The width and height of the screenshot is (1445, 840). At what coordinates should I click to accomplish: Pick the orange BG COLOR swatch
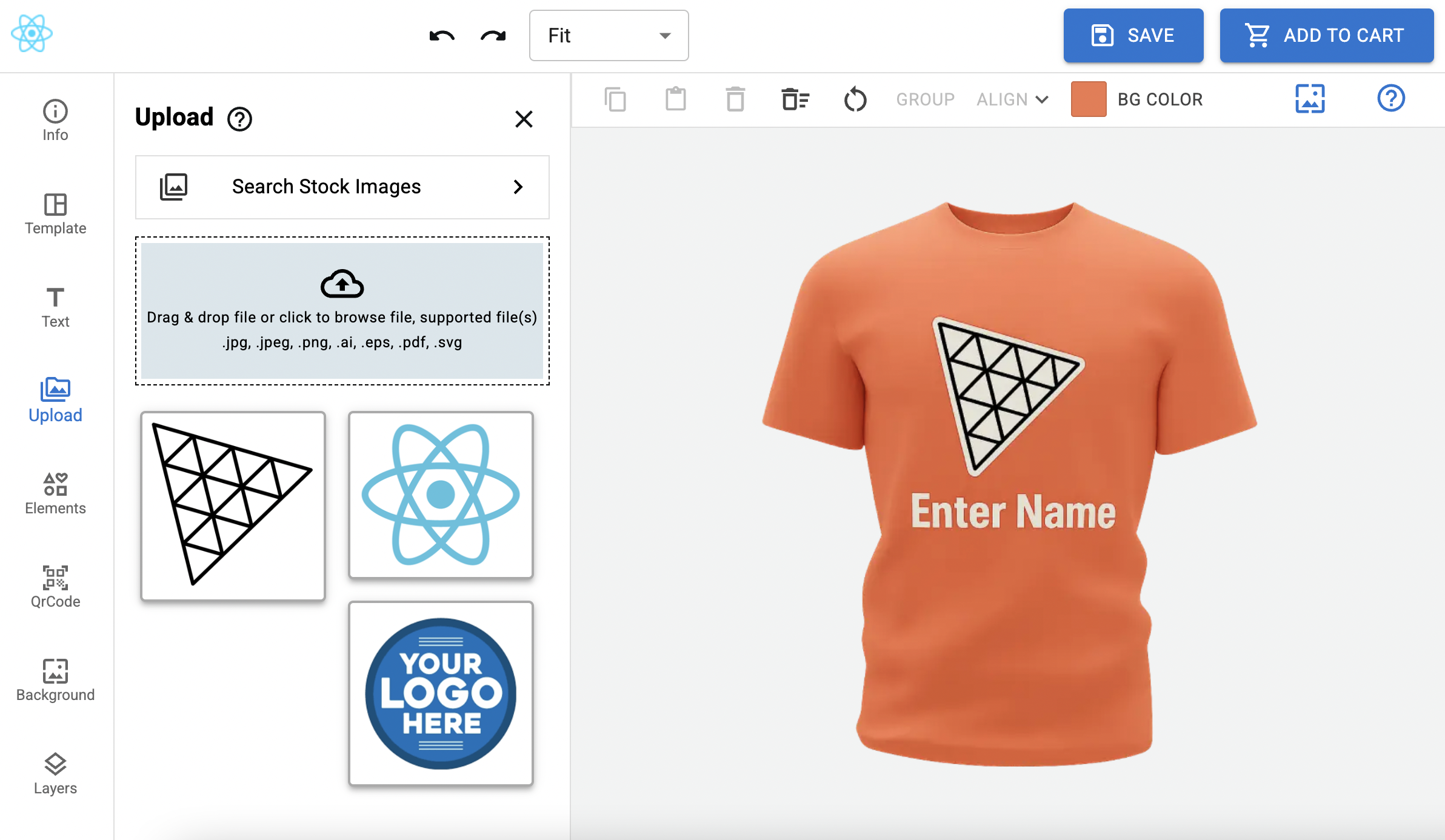click(x=1088, y=99)
